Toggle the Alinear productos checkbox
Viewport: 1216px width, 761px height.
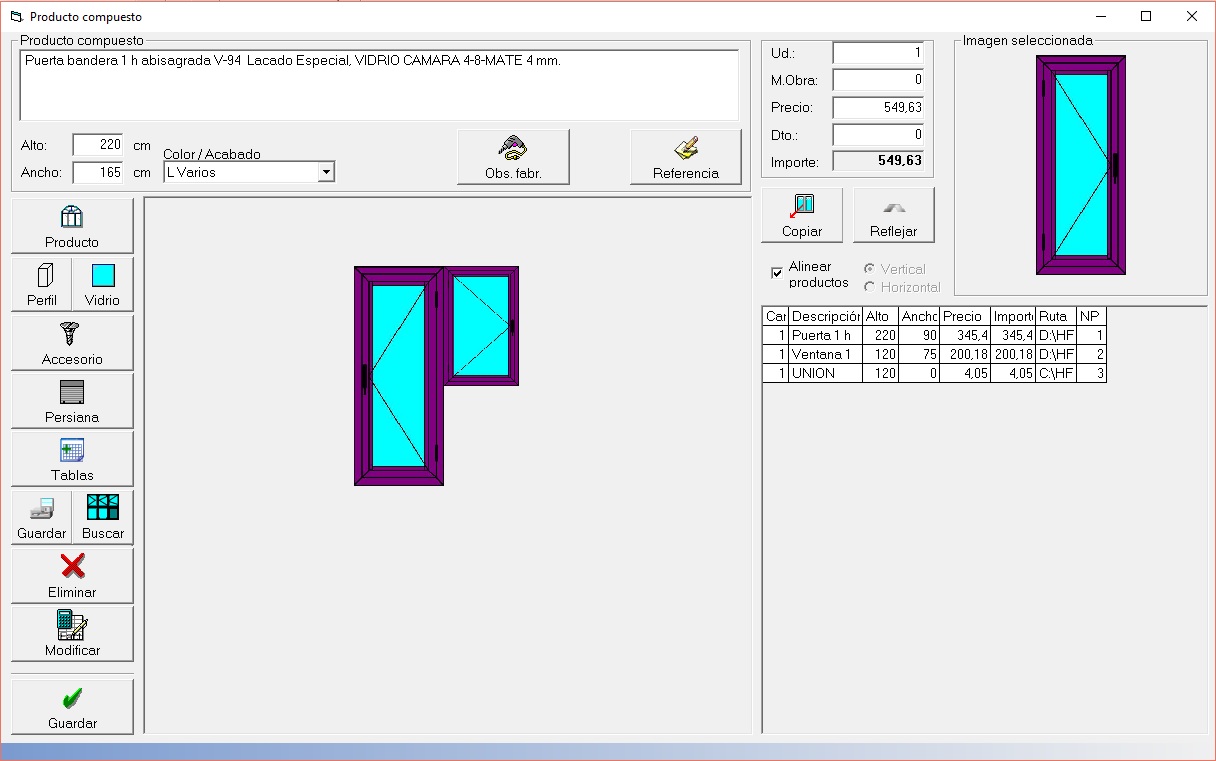click(x=777, y=273)
